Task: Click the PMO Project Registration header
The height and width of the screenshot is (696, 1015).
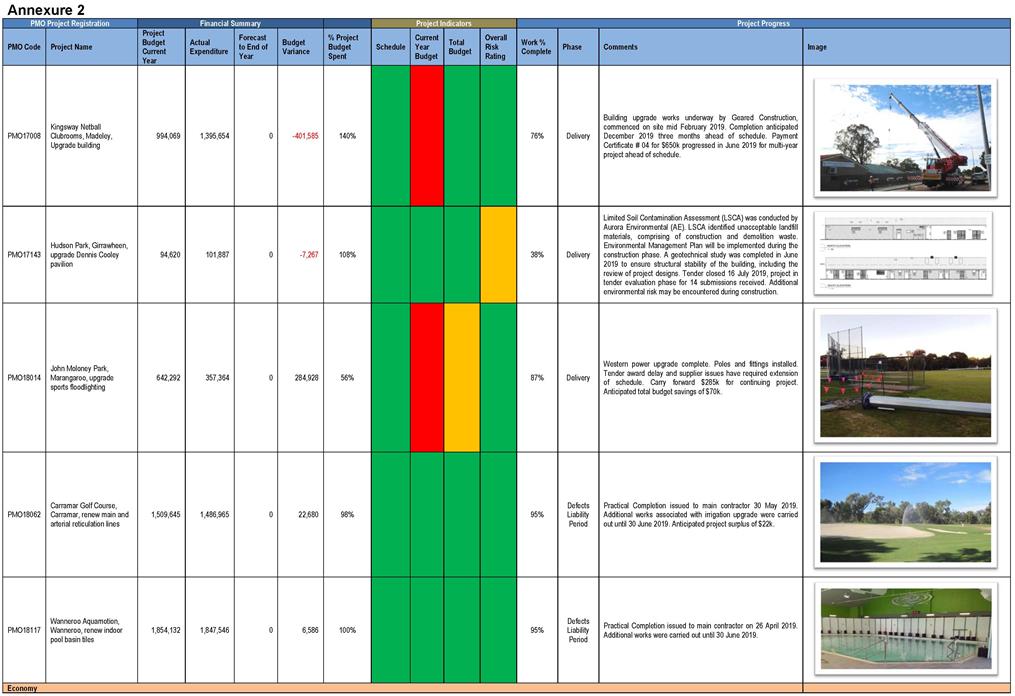Action: (70, 23)
